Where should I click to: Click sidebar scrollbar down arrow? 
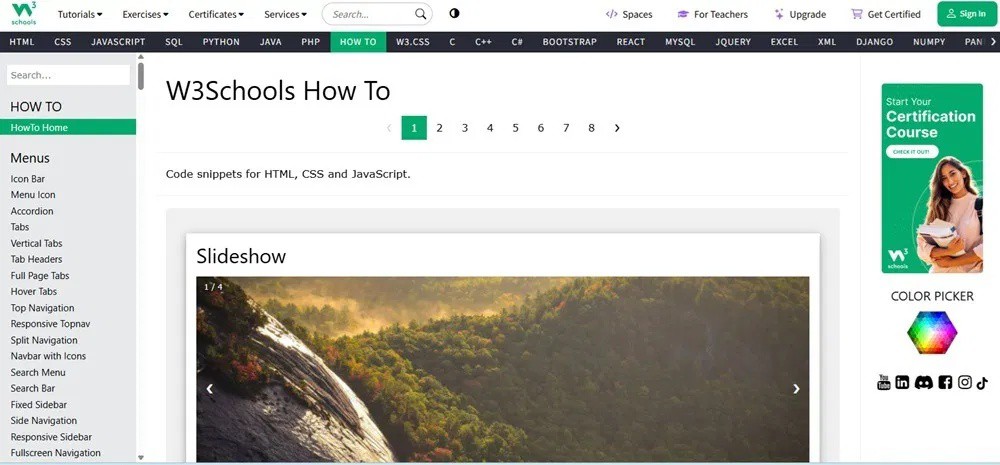(x=141, y=457)
